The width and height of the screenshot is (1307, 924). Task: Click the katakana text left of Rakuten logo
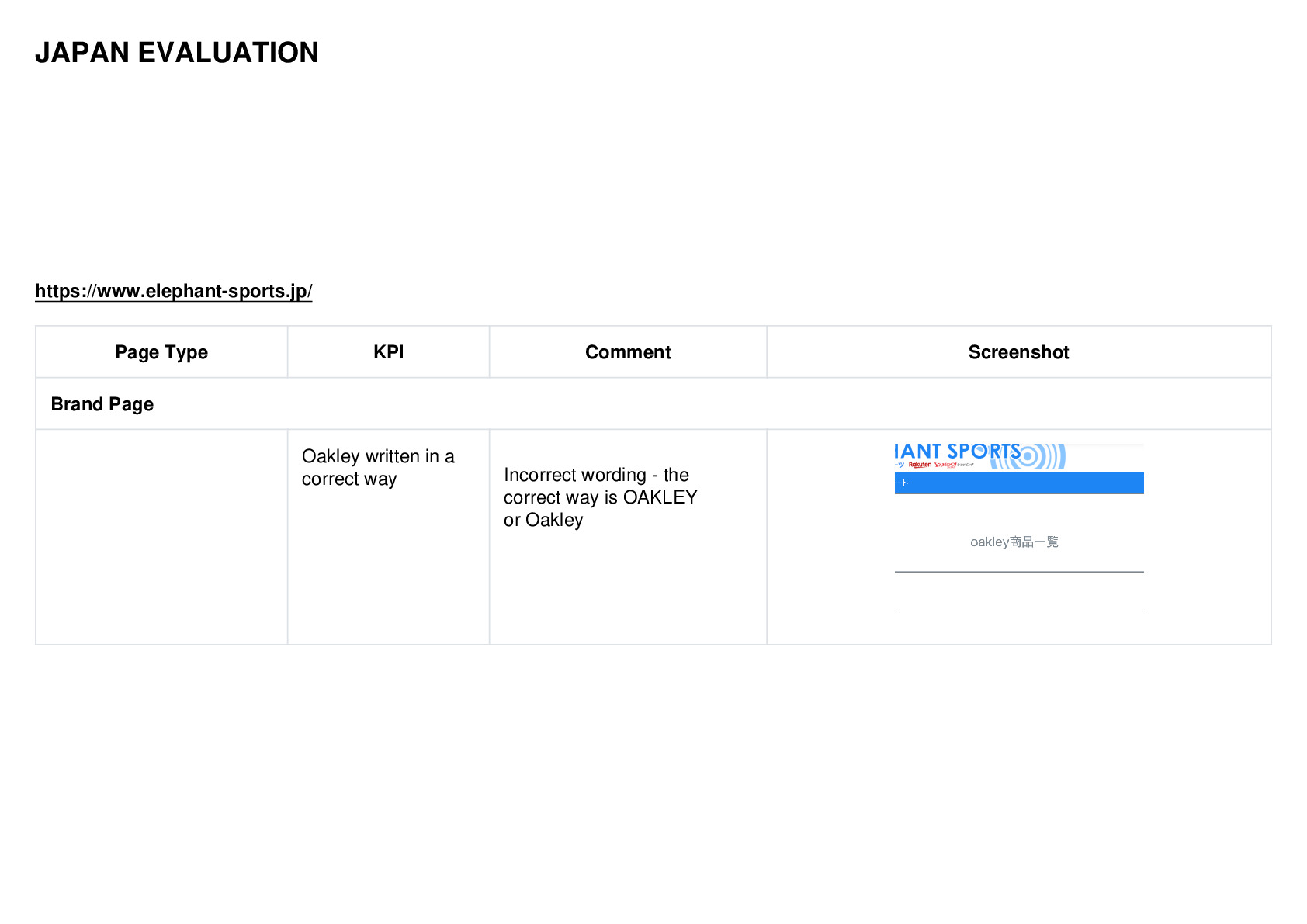tap(900, 465)
